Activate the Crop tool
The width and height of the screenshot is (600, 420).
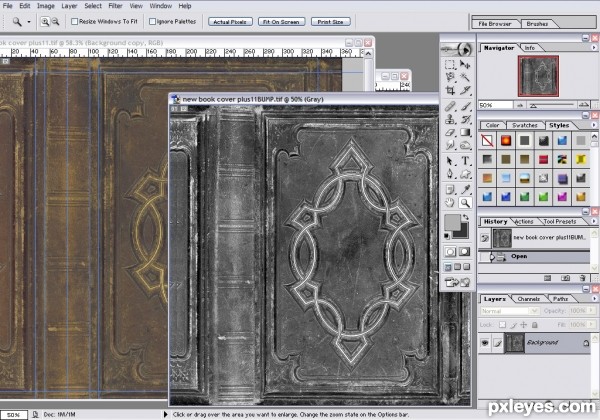(x=450, y=91)
